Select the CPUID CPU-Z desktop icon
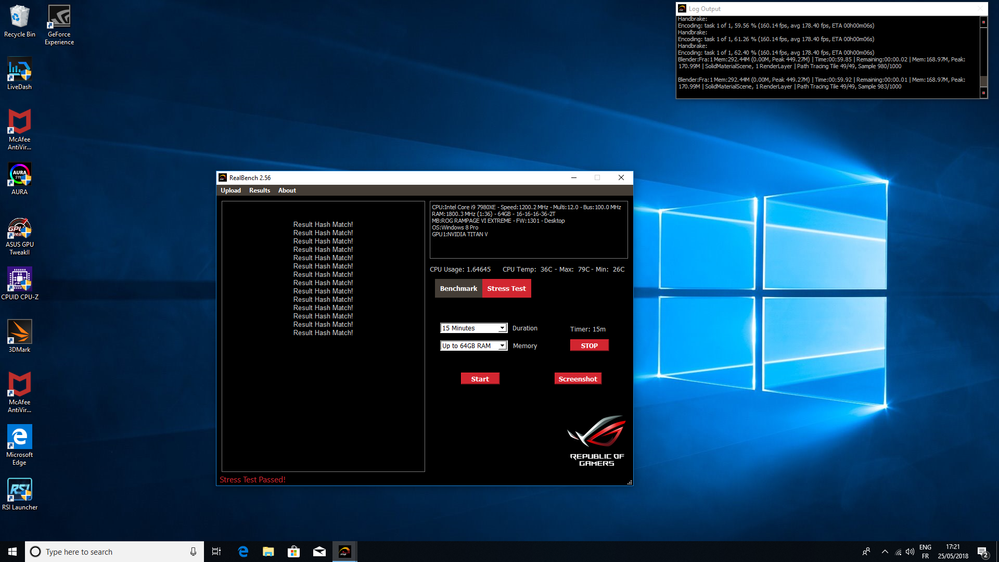Viewport: 999px width, 562px height. [x=19, y=284]
